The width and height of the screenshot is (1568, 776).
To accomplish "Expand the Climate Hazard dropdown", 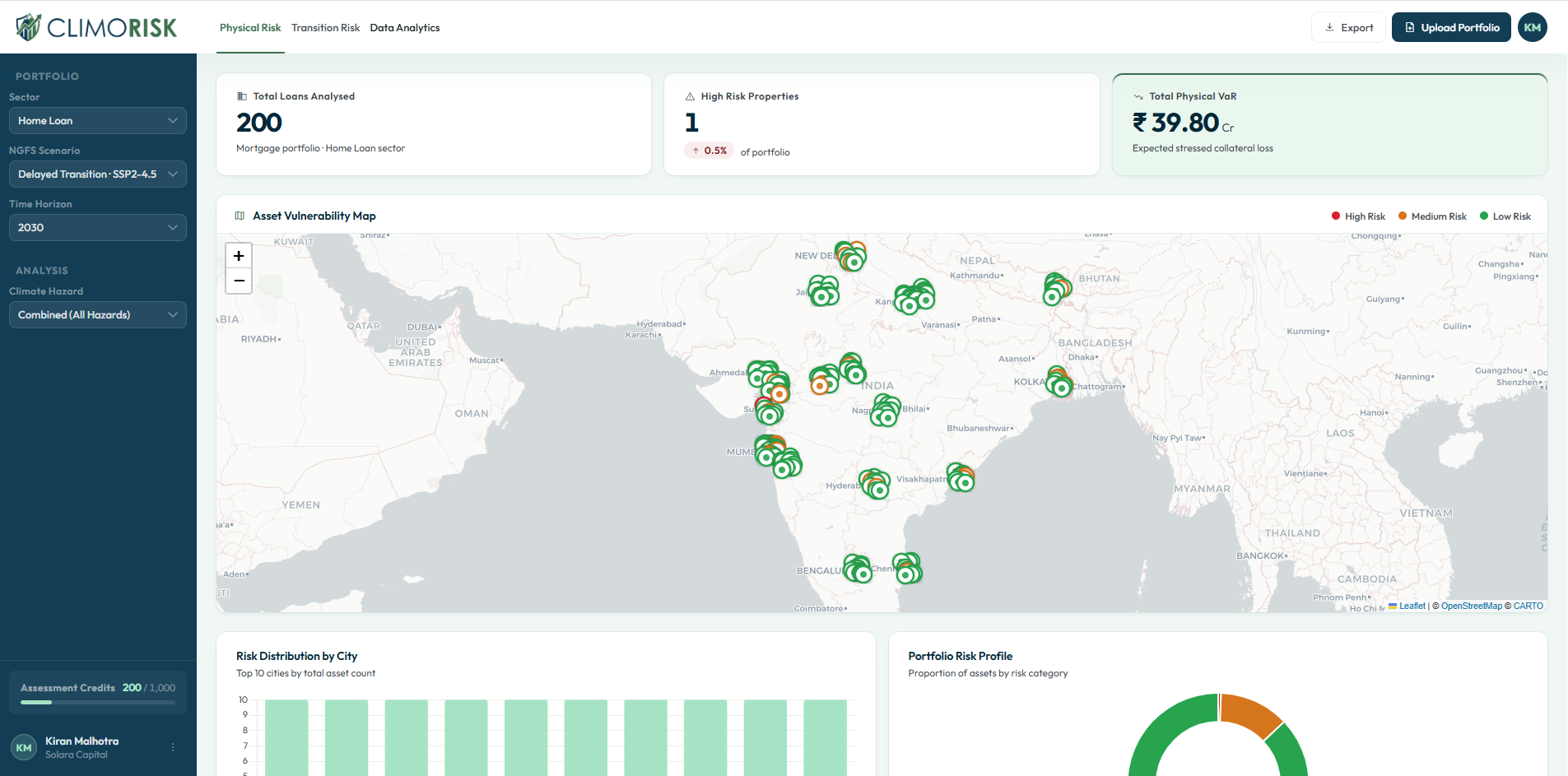I will click(x=98, y=314).
